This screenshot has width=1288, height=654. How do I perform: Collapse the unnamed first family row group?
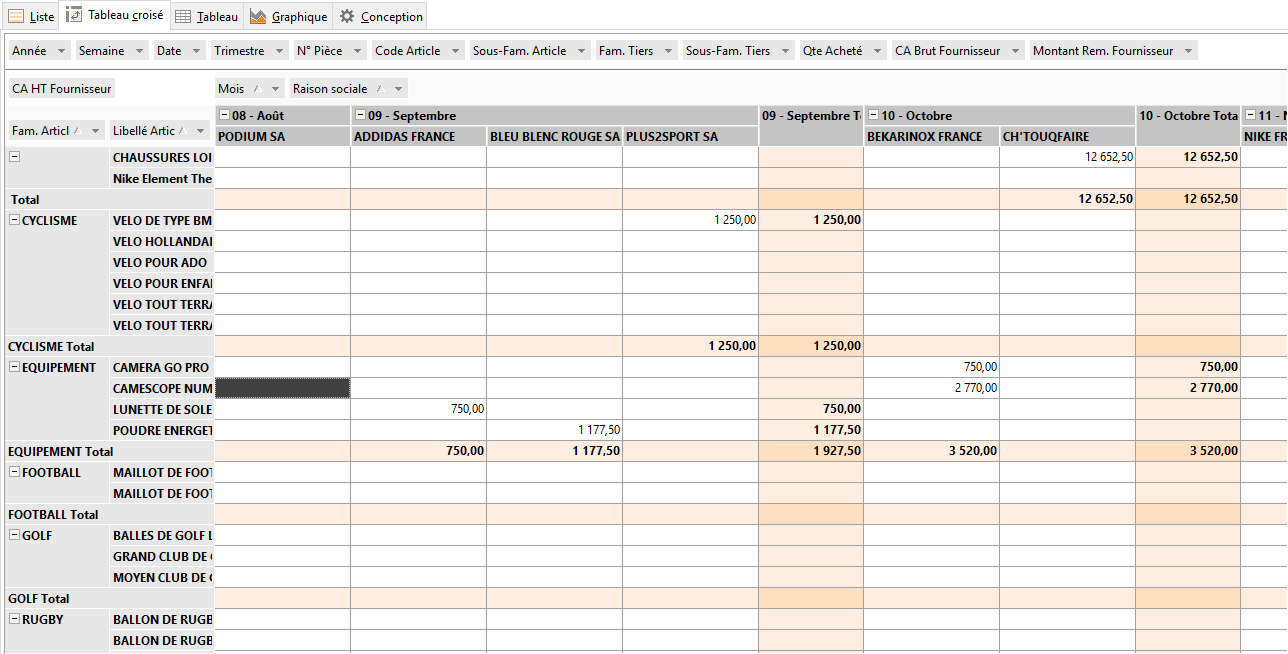tap(15, 157)
